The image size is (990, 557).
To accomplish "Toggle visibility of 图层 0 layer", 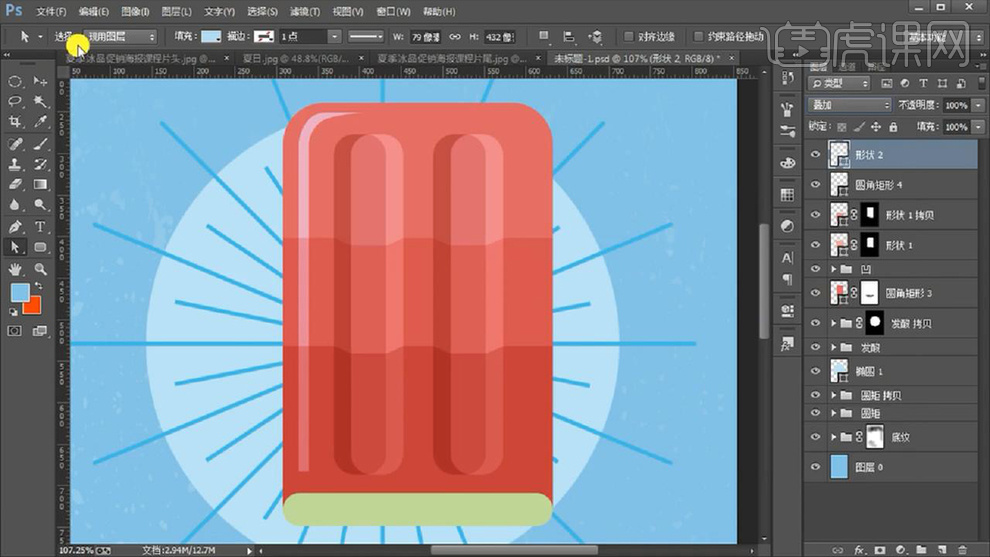I will pyautogui.click(x=816, y=467).
